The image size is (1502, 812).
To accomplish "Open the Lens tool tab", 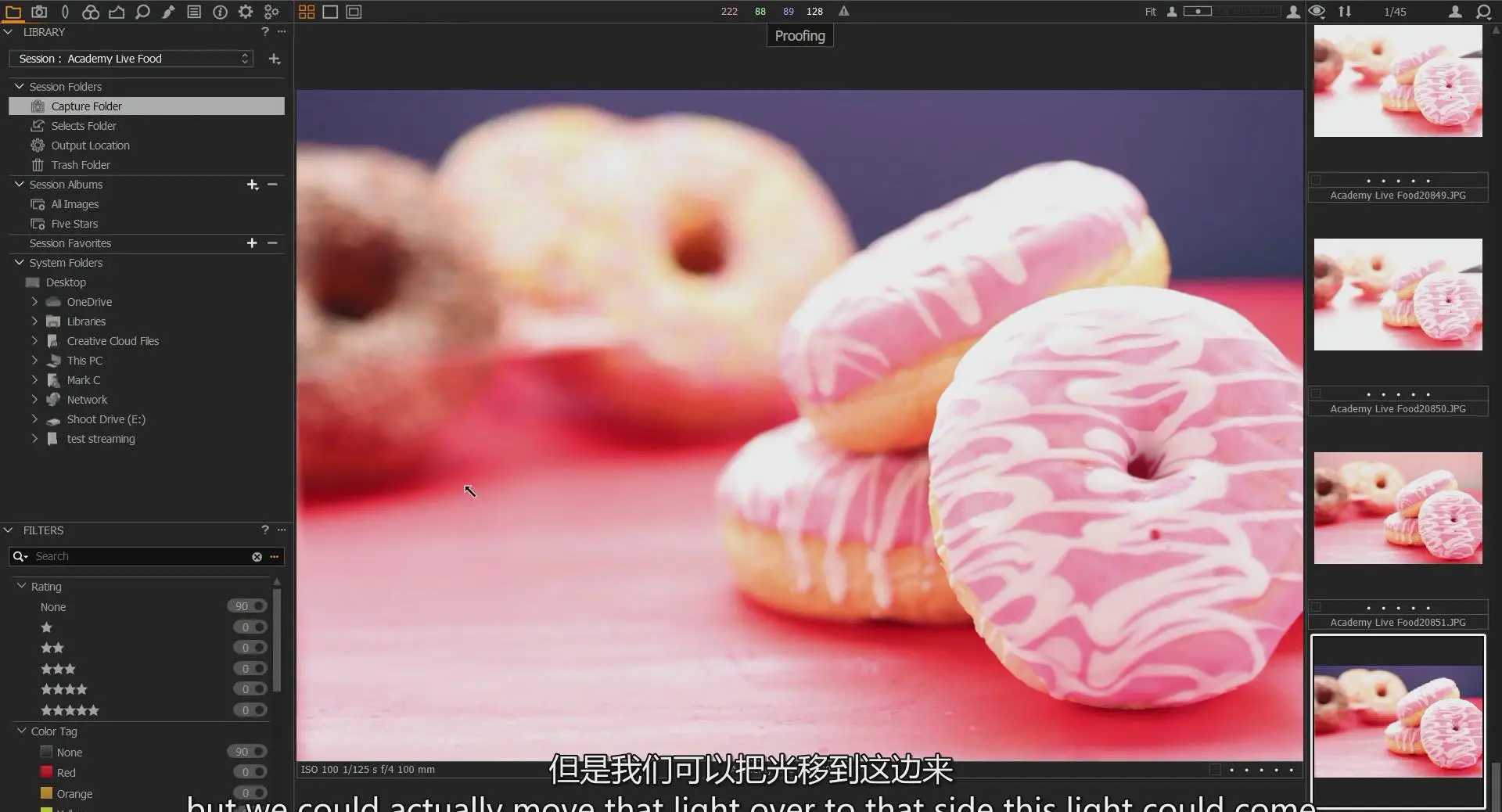I will pyautogui.click(x=65, y=12).
